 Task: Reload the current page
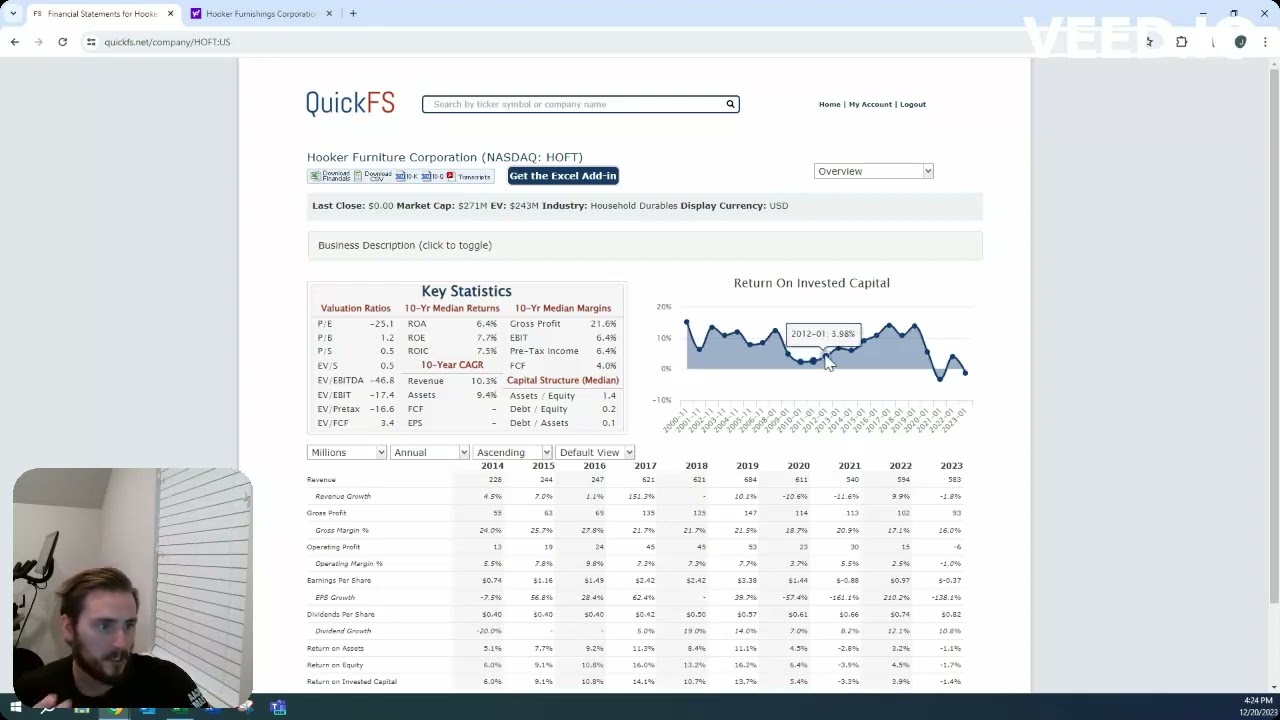pyautogui.click(x=62, y=42)
